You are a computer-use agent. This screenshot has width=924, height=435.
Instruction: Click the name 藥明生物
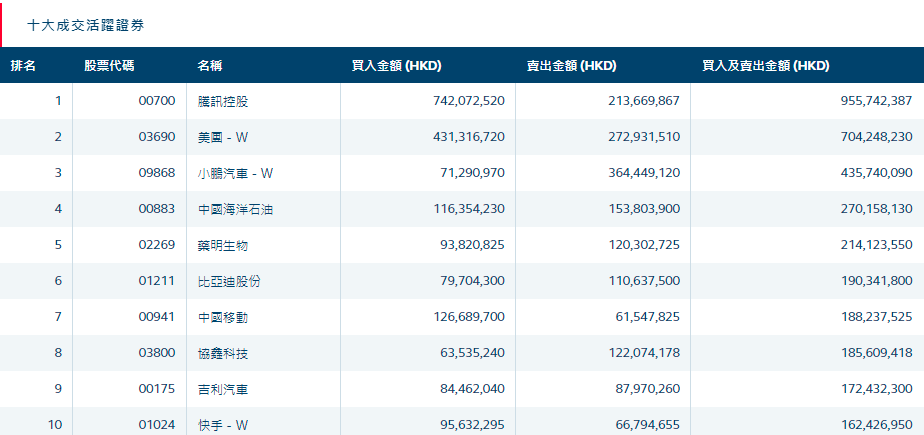tap(223, 245)
